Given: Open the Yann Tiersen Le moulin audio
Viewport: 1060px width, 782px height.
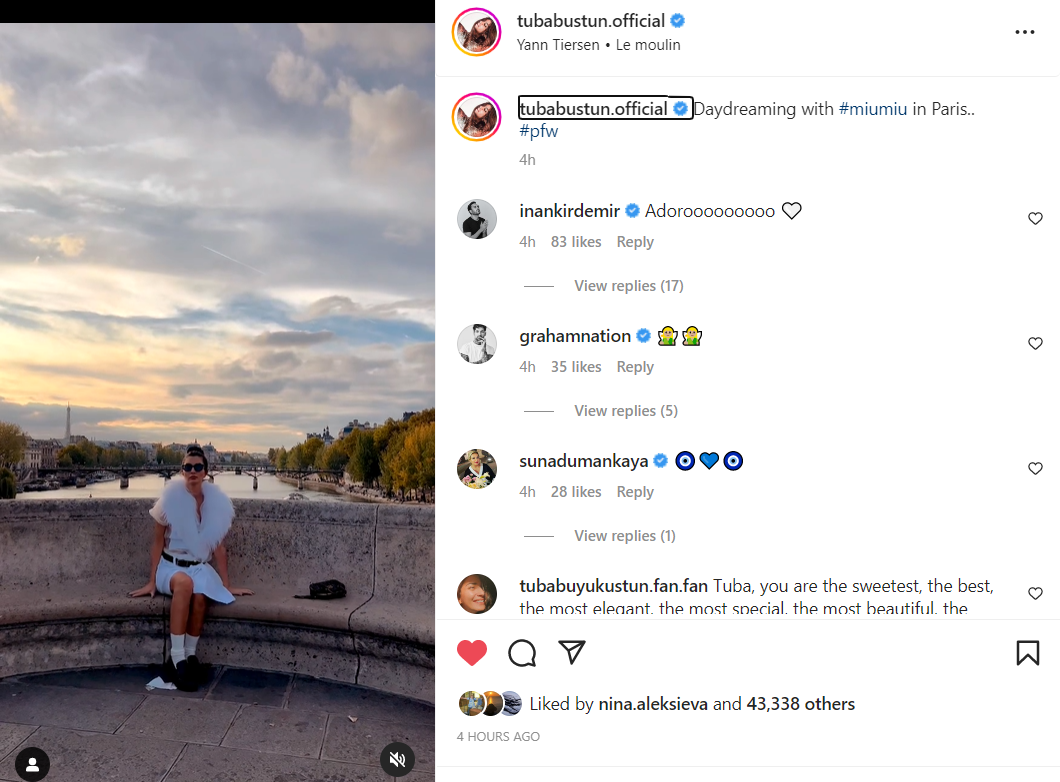Looking at the screenshot, I should pos(598,45).
